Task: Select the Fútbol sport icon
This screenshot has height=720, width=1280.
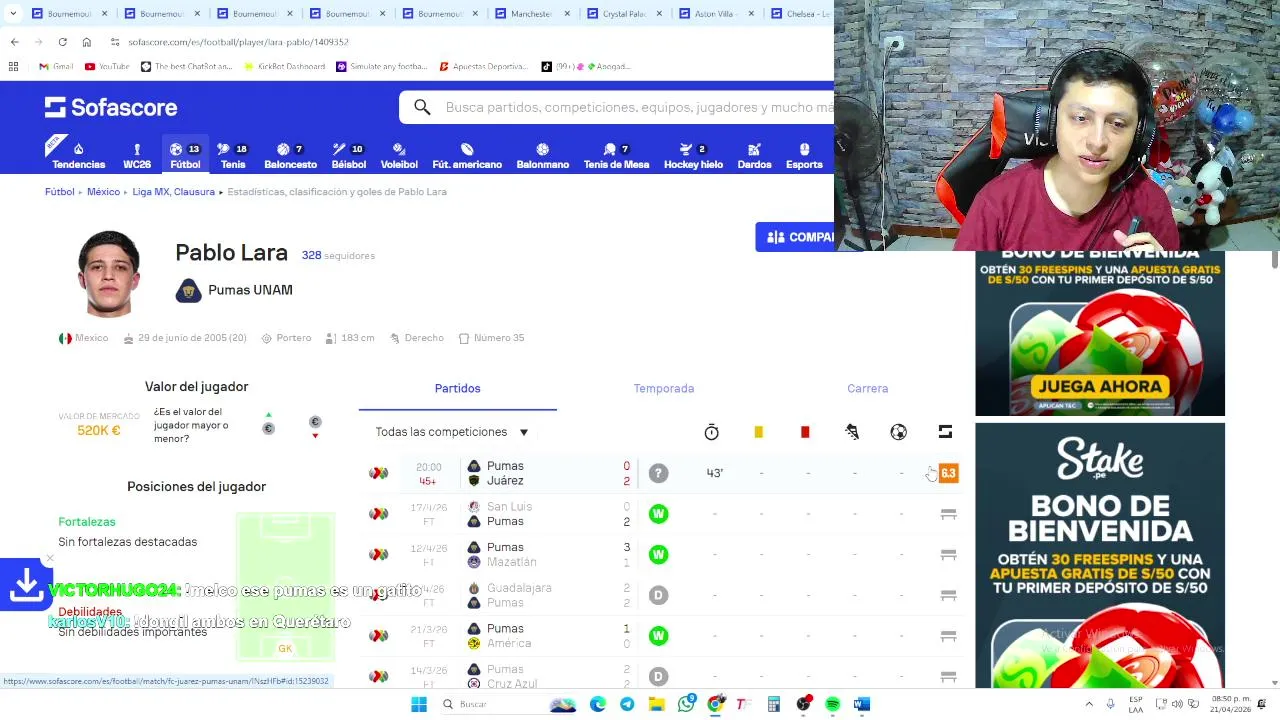Action: [x=185, y=155]
